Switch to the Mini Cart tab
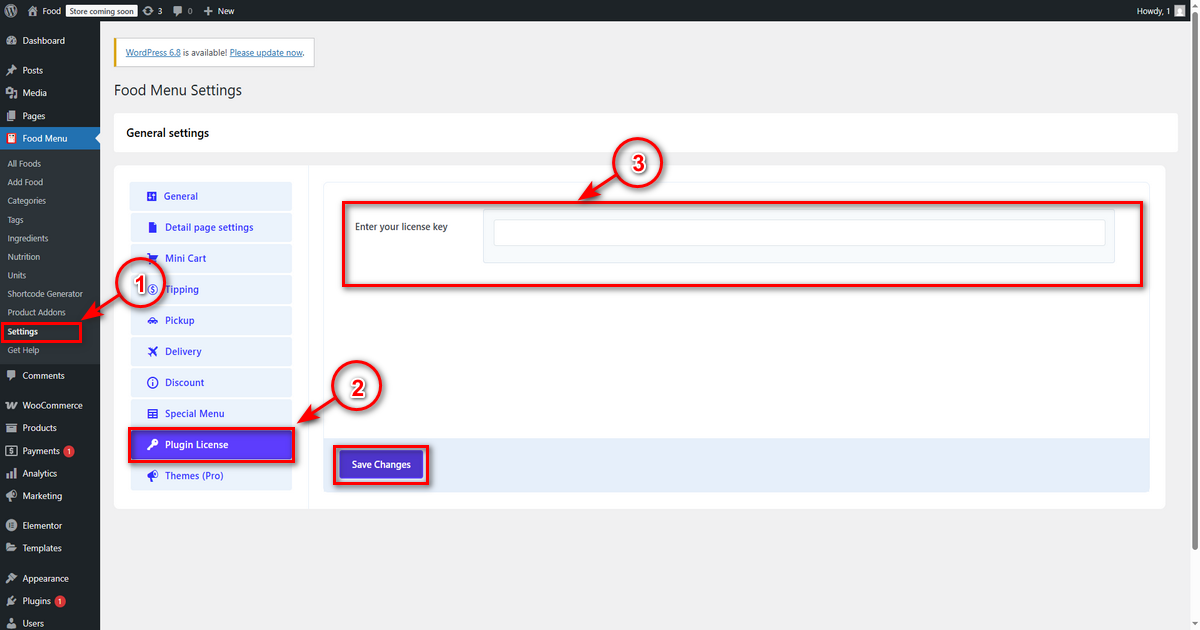The height and width of the screenshot is (630, 1200). (x=211, y=258)
